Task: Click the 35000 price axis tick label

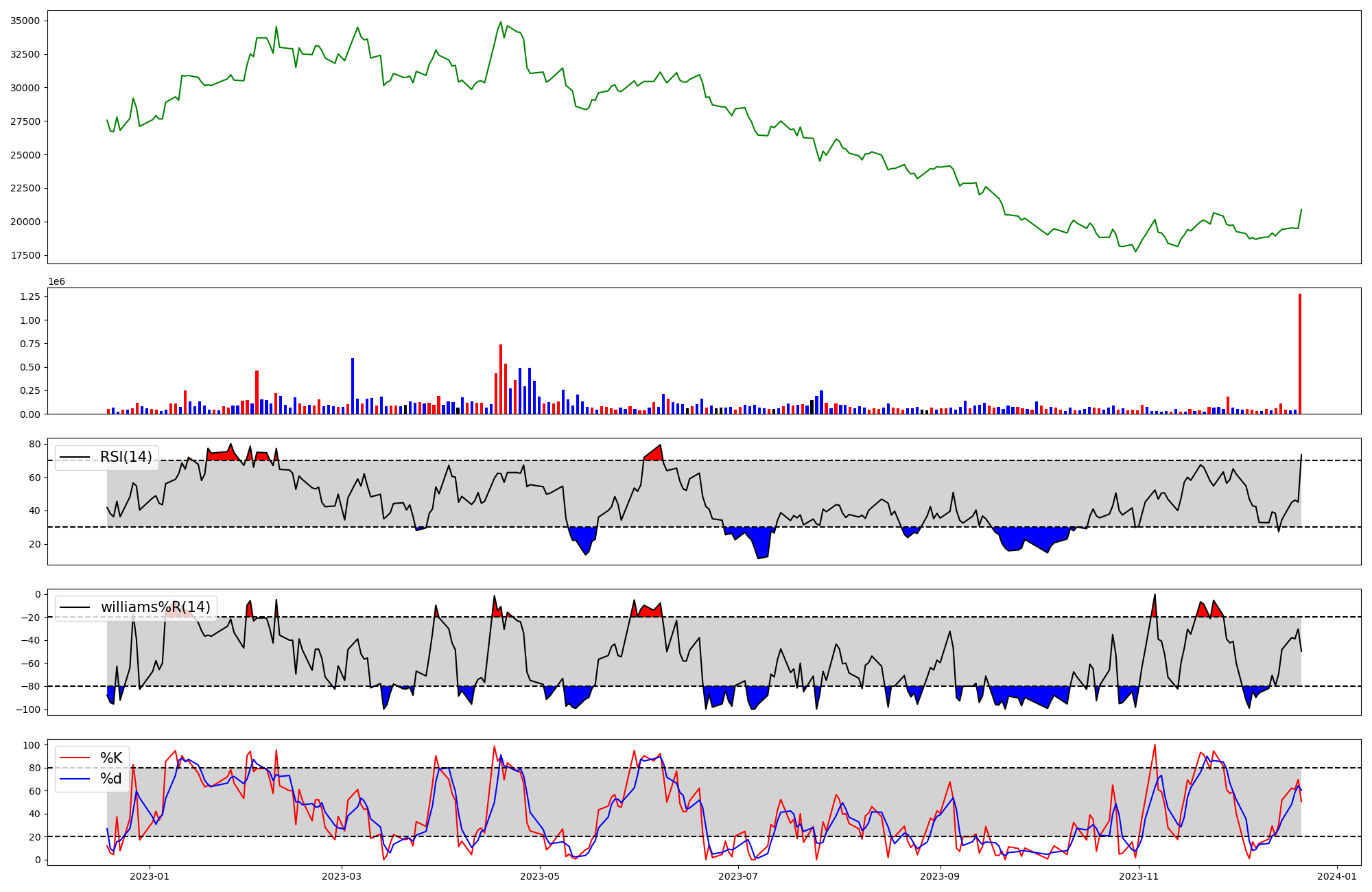Action: click(25, 21)
